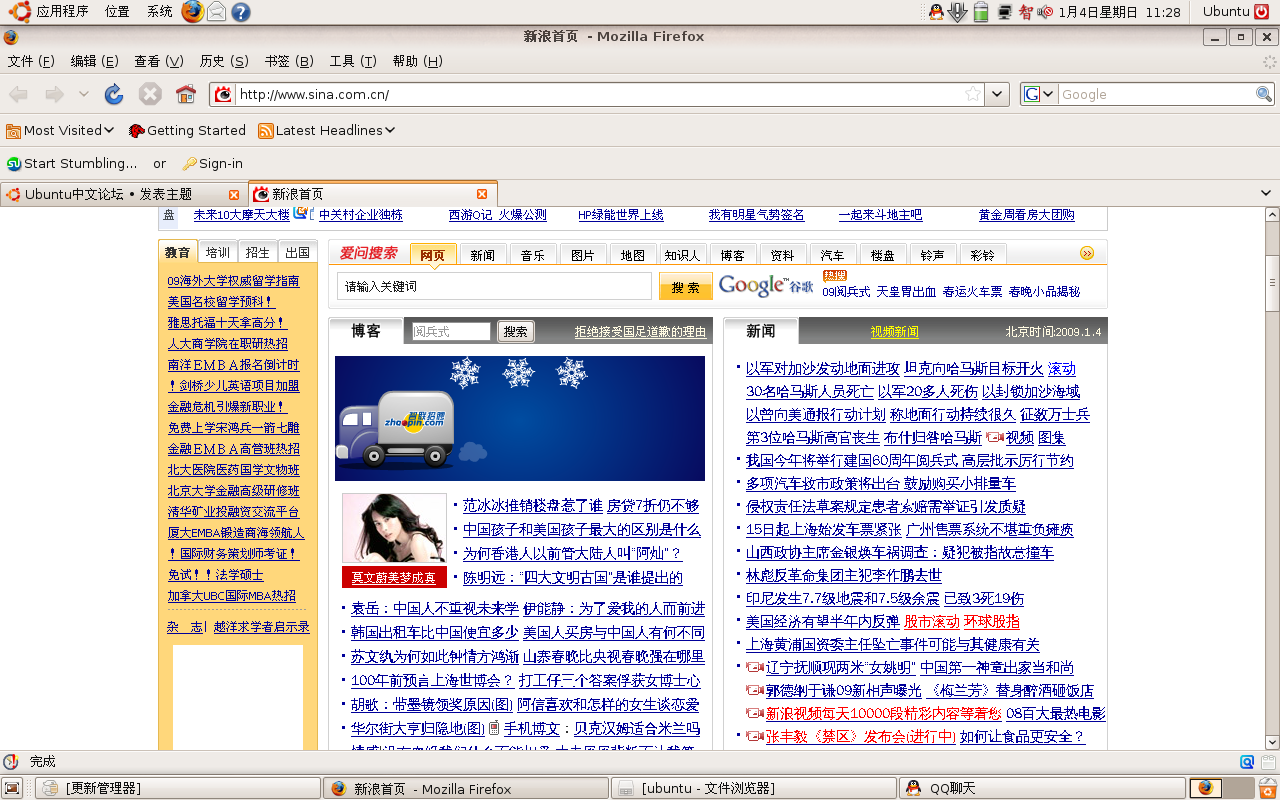Screen dimensions: 1280x800
Task: Click the Sina site icon in the address bar
Action: (223, 94)
